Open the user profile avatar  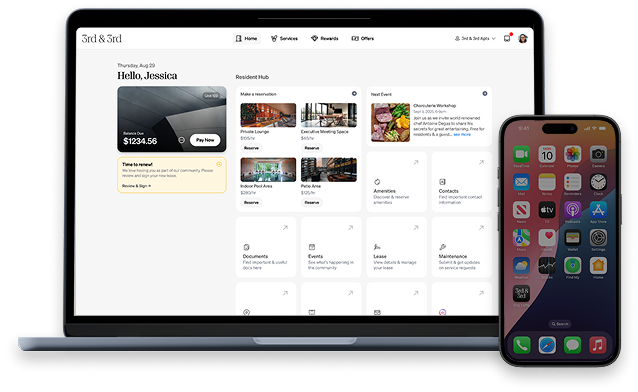pyautogui.click(x=523, y=39)
